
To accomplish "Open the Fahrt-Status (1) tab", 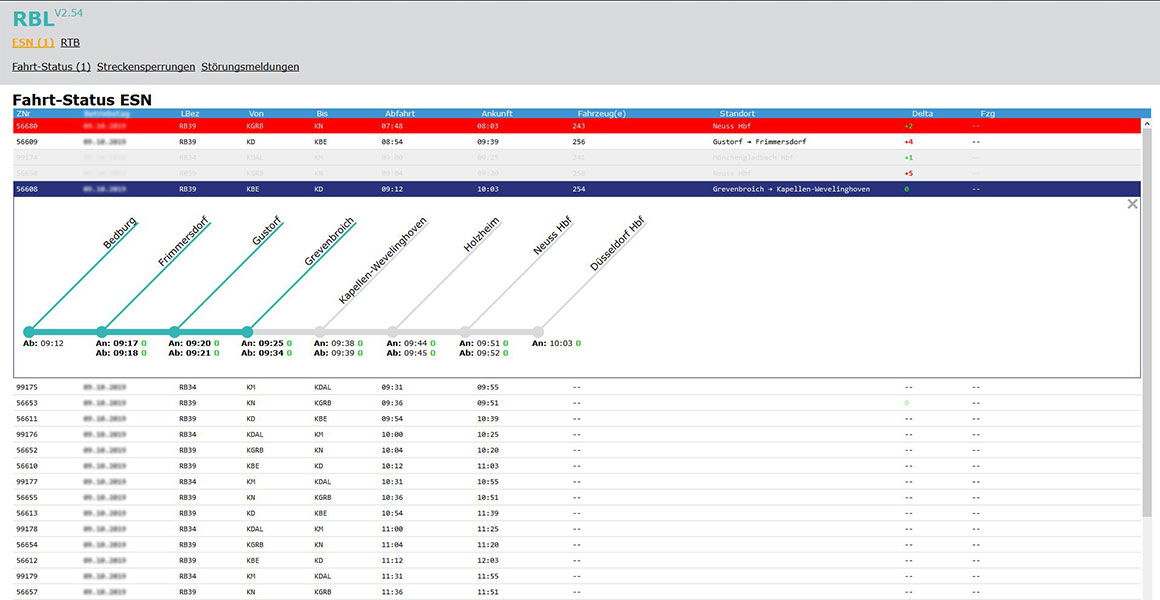I will pyautogui.click(x=51, y=67).
